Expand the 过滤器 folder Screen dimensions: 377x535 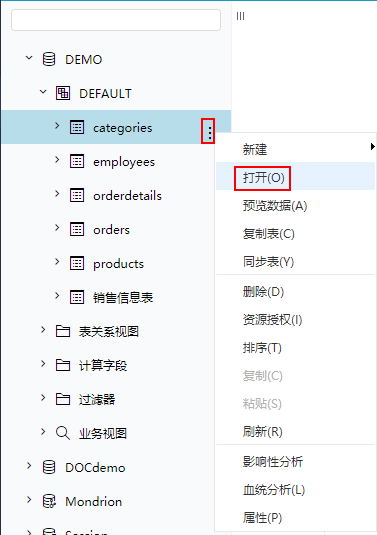43,397
